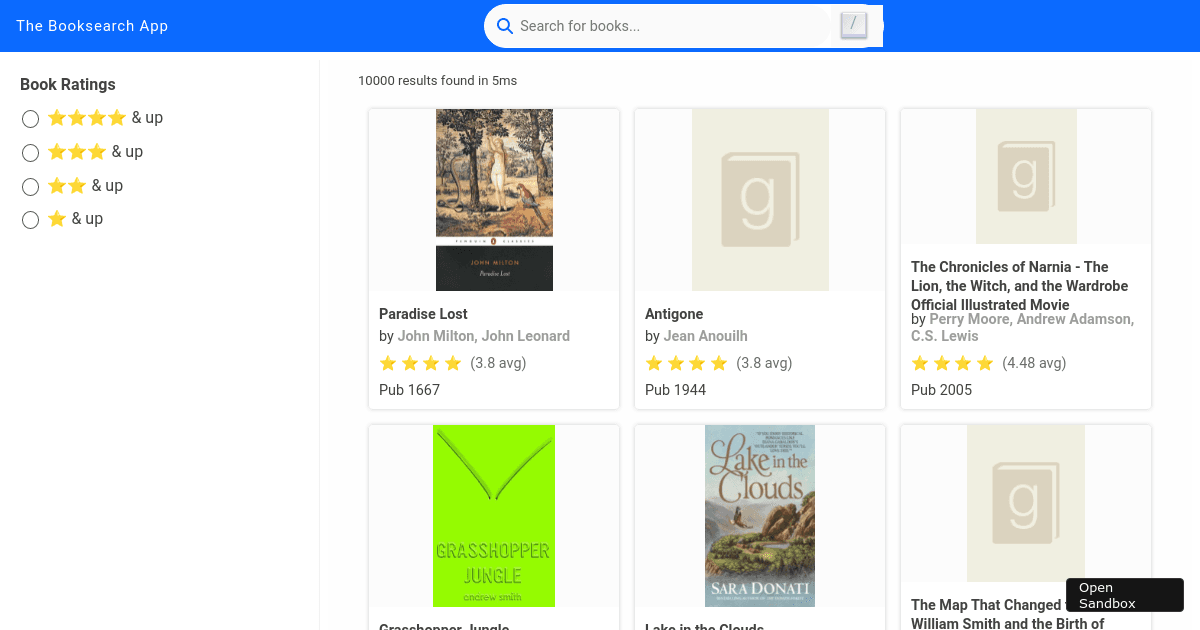Click the "/" keyboard shortcut badge in search bar
This screenshot has height=630, width=1200.
pos(853,24)
